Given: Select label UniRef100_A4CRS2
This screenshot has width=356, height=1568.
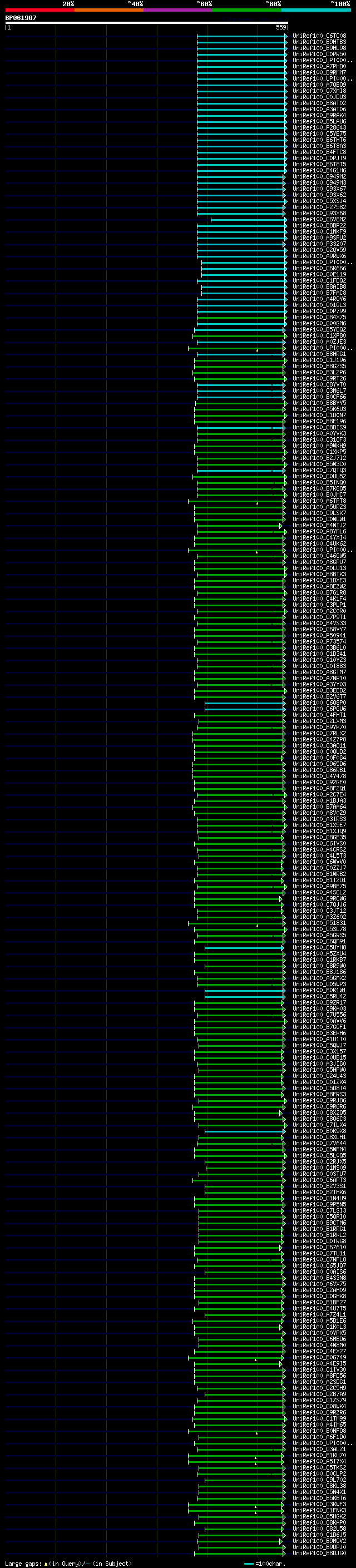Looking at the screenshot, I should [x=319, y=850].
